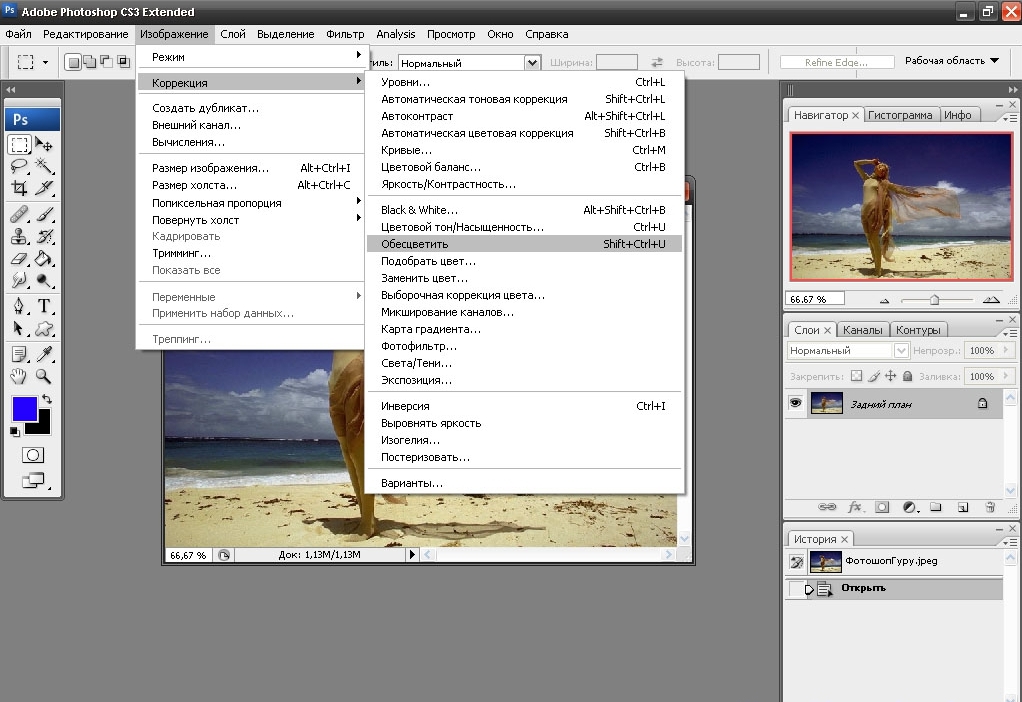
Task: Create new layer via Layers panel icon
Action: click(x=962, y=507)
